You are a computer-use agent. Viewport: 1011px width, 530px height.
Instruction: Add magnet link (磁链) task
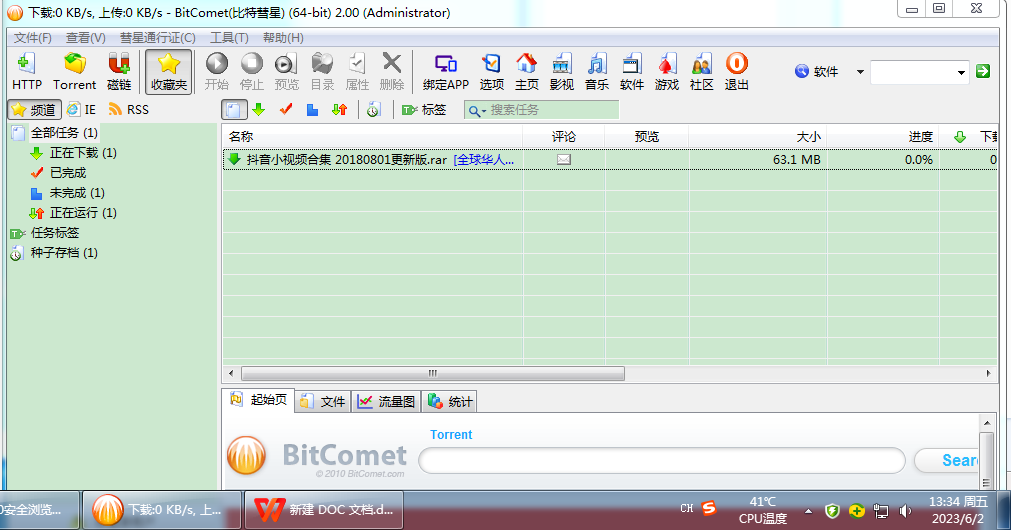click(119, 72)
